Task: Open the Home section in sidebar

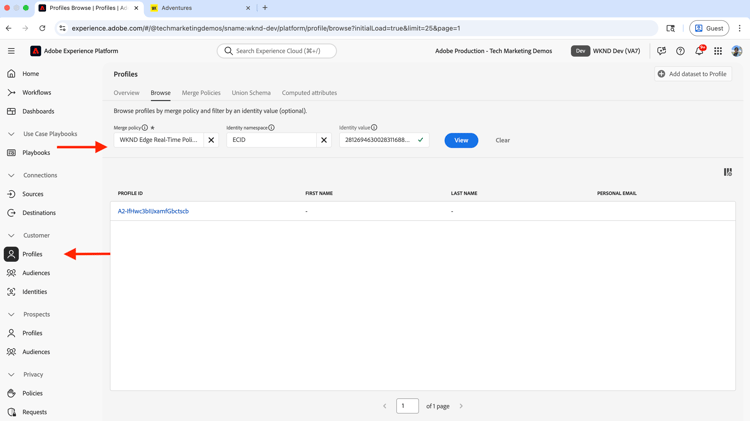Action: 30,74
